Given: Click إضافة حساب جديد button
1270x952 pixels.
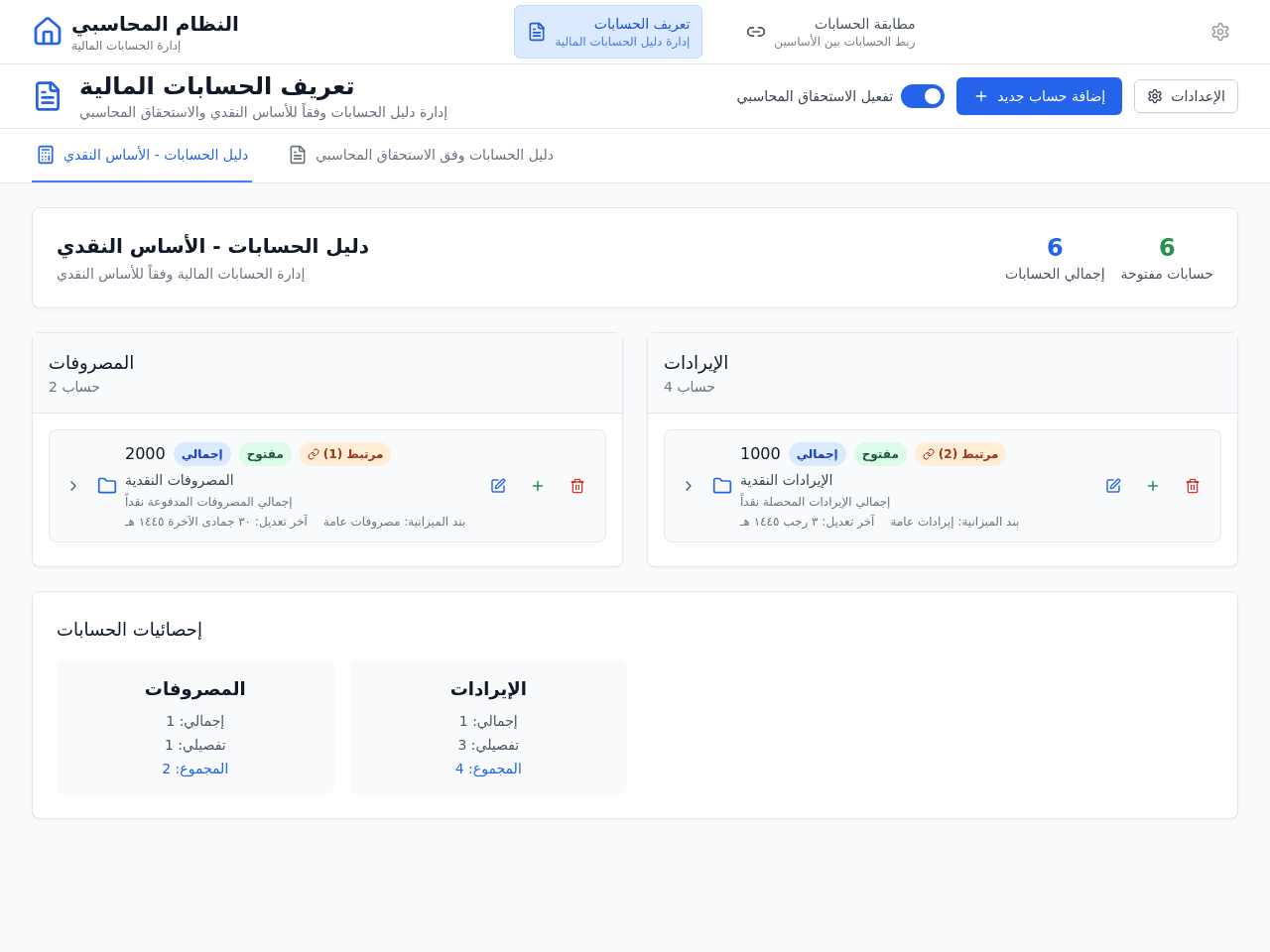Looking at the screenshot, I should pyautogui.click(x=1039, y=96).
